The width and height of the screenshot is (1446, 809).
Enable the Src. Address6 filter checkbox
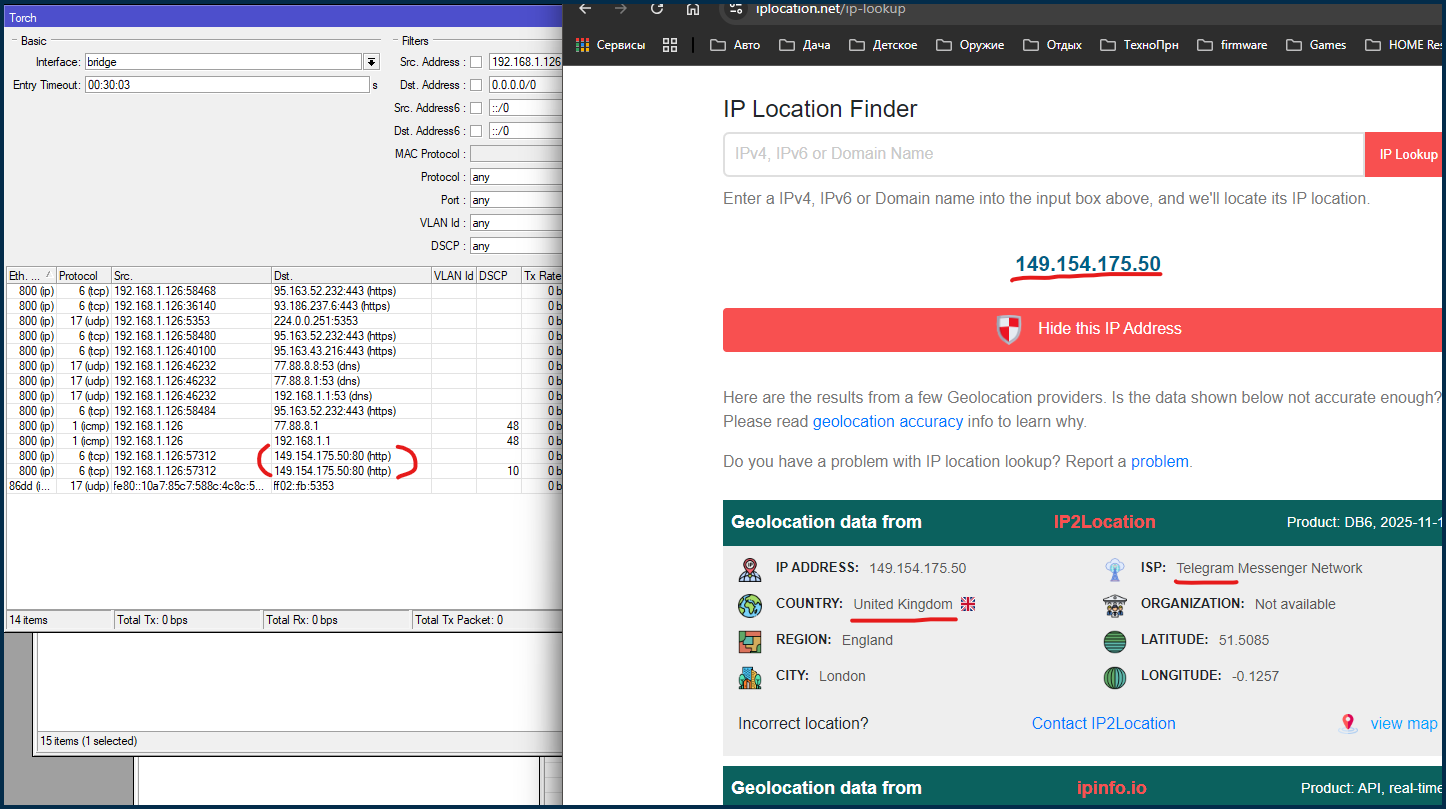tap(476, 108)
